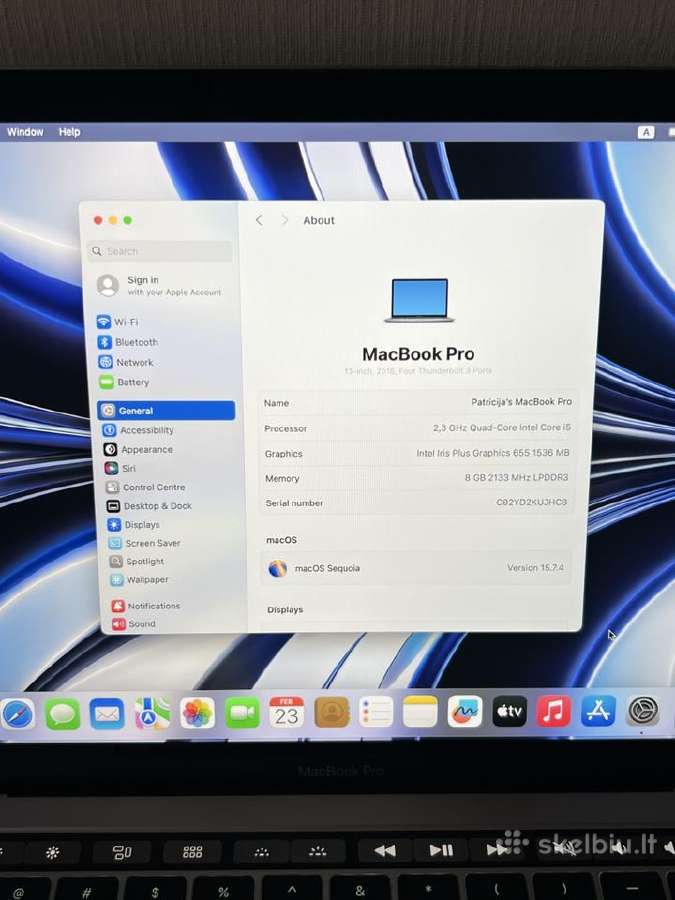Image resolution: width=675 pixels, height=900 pixels.
Task: Select Network in the sidebar
Action: (x=126, y=362)
